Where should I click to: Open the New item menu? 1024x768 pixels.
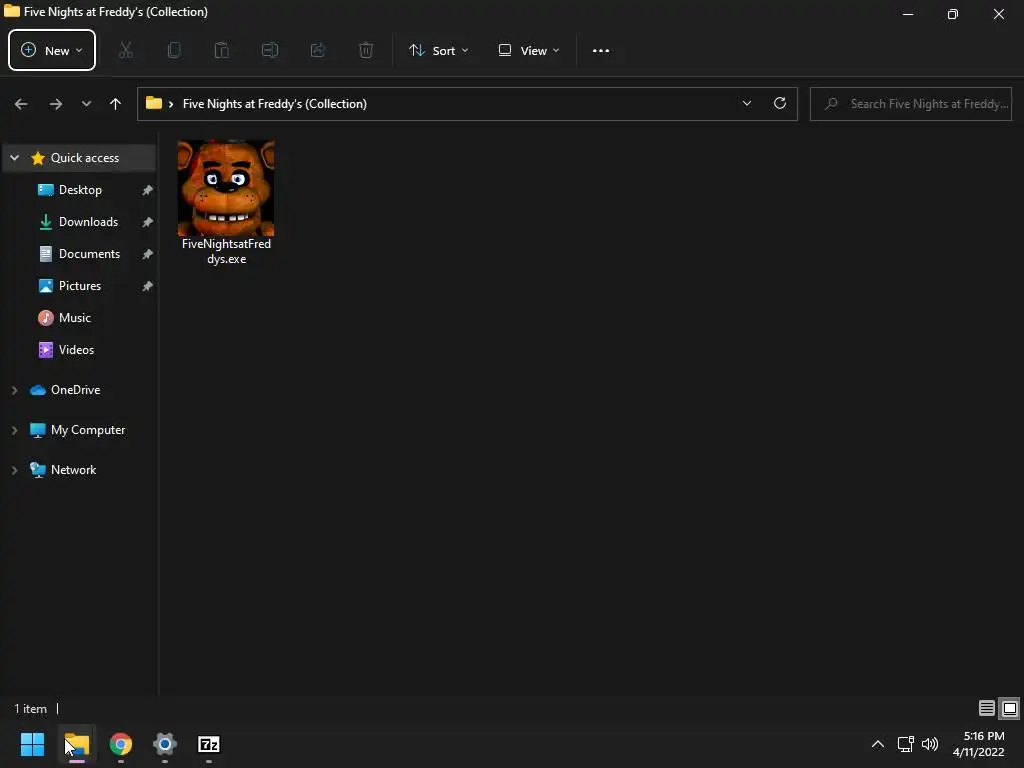tap(52, 50)
